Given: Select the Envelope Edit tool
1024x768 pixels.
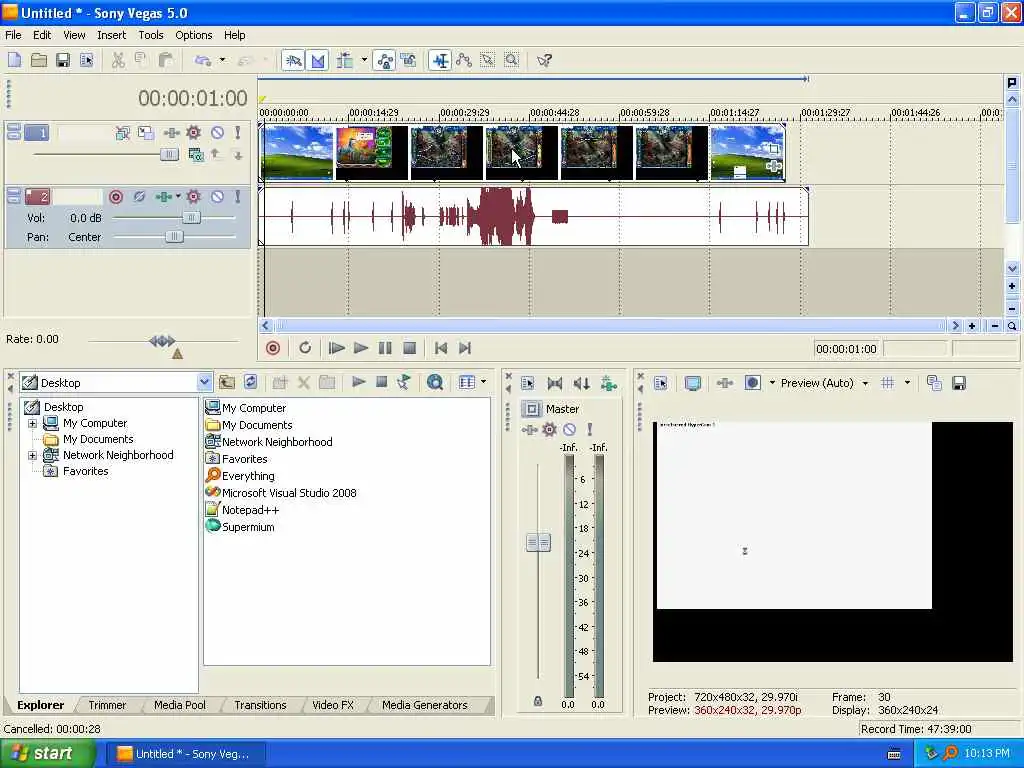Looking at the screenshot, I should click(x=464, y=61).
